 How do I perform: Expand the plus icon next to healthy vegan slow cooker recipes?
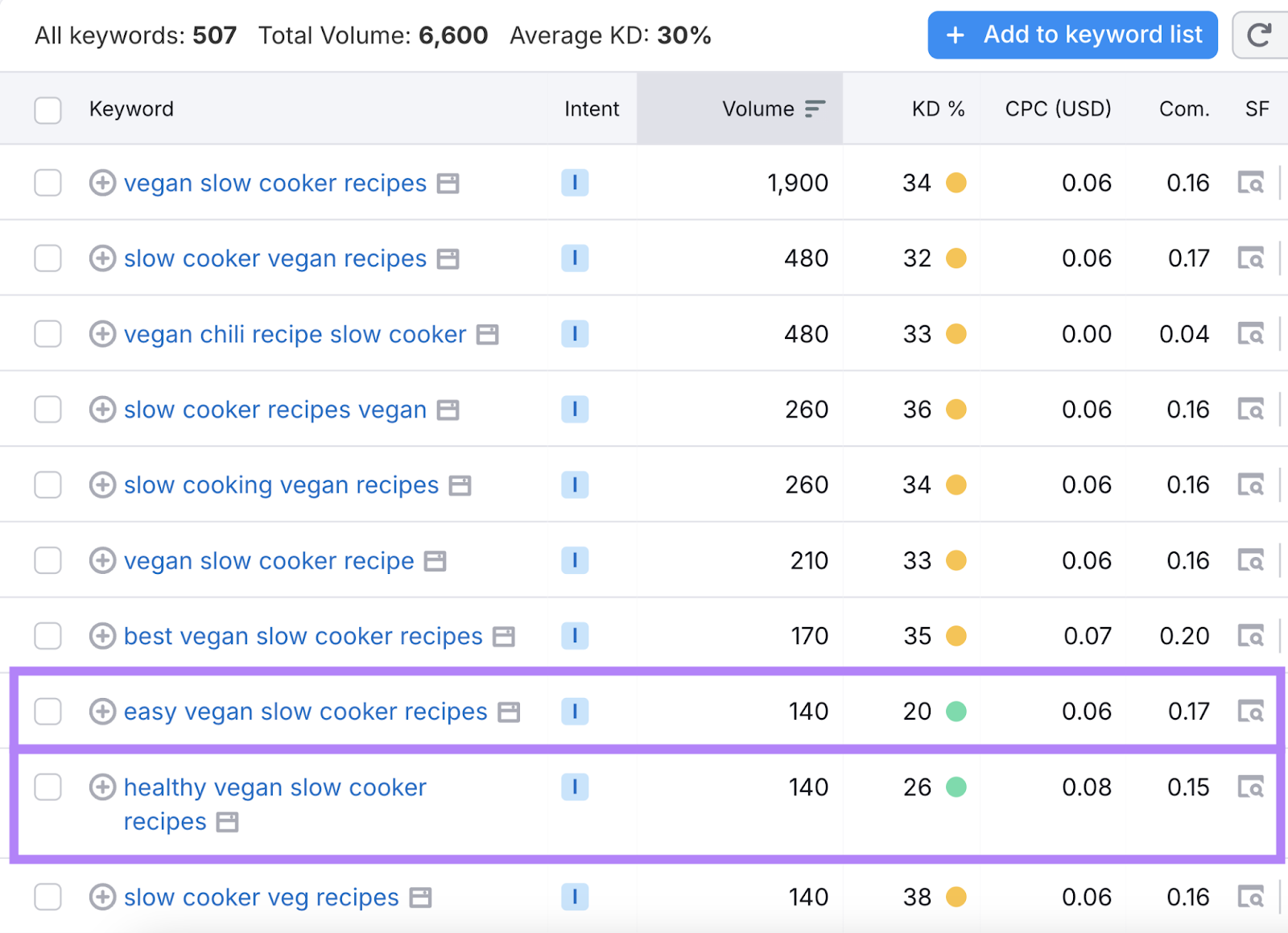102,787
